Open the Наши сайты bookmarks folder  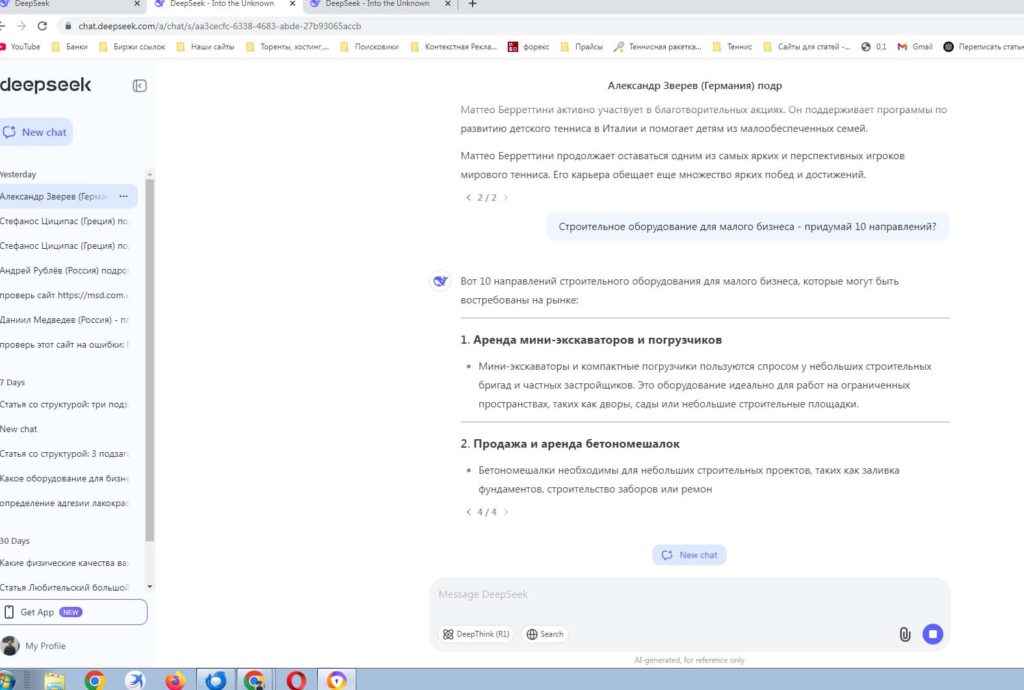point(206,47)
